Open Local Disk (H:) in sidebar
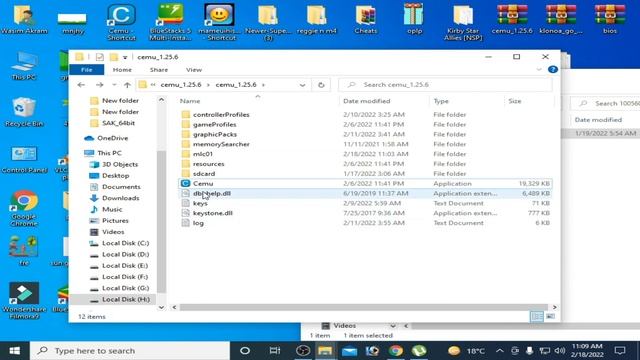Image resolution: width=640 pixels, height=360 pixels. point(125,299)
